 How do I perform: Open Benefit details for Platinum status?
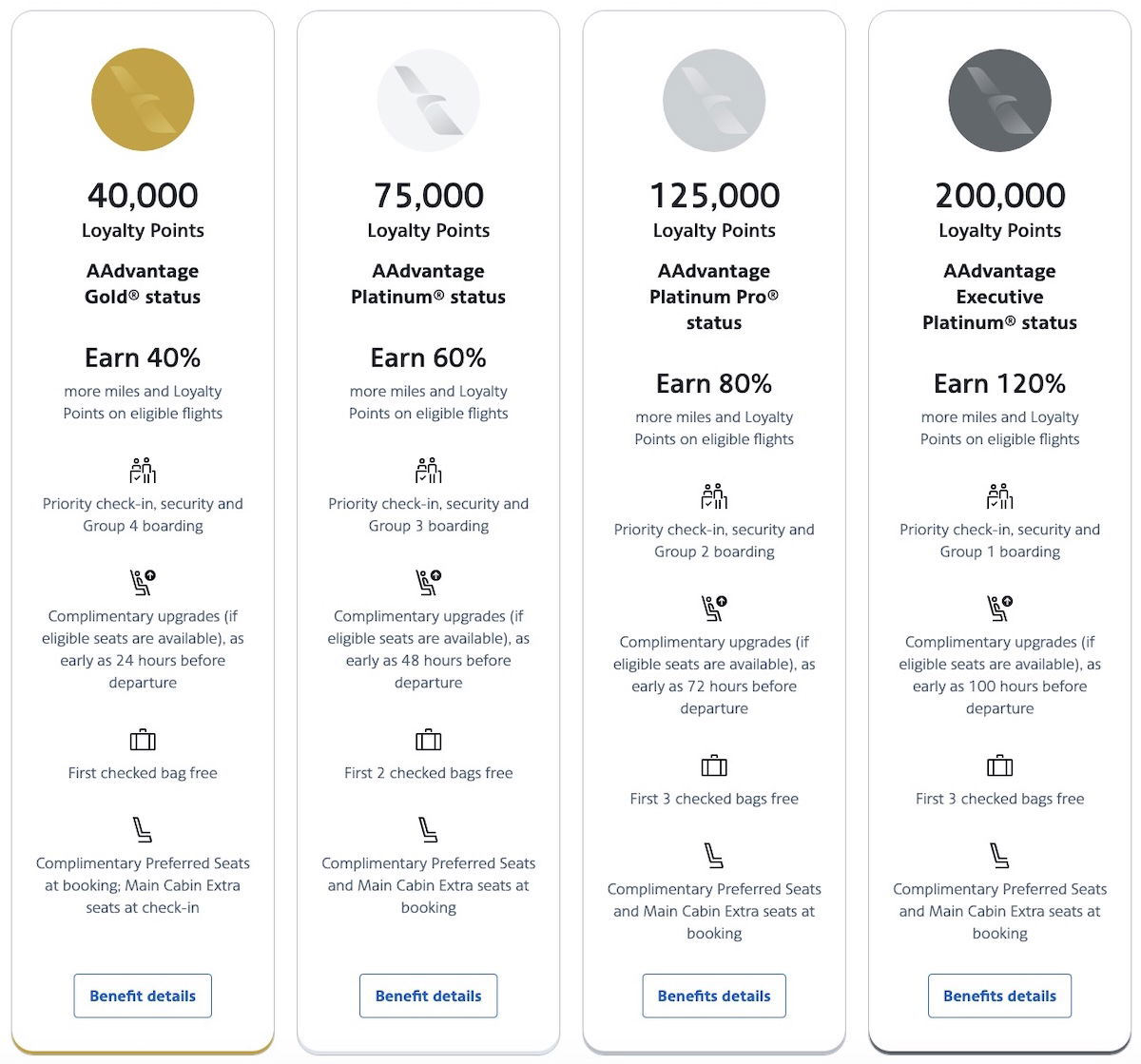(x=429, y=996)
